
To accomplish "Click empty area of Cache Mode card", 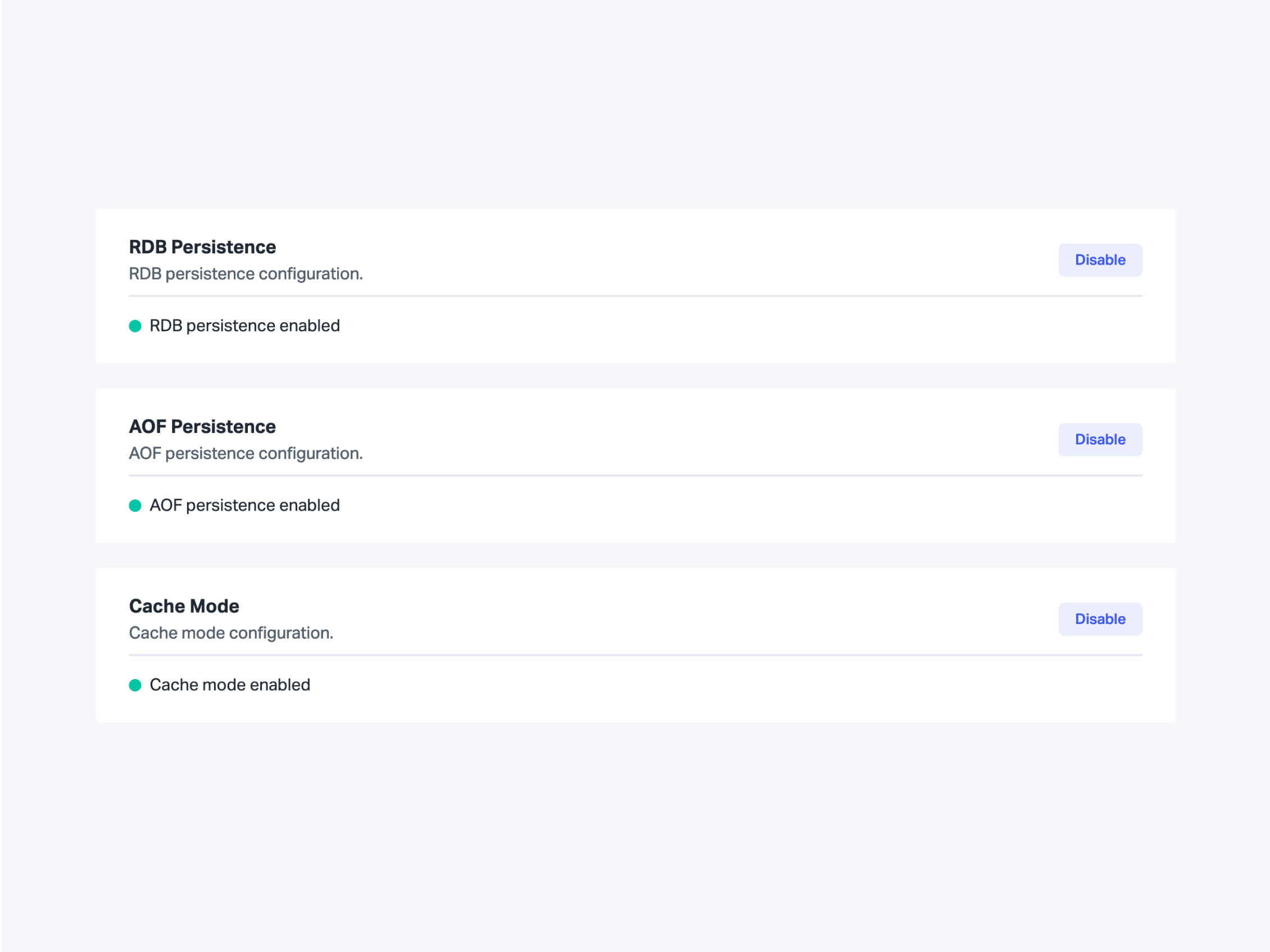I will 689,689.
